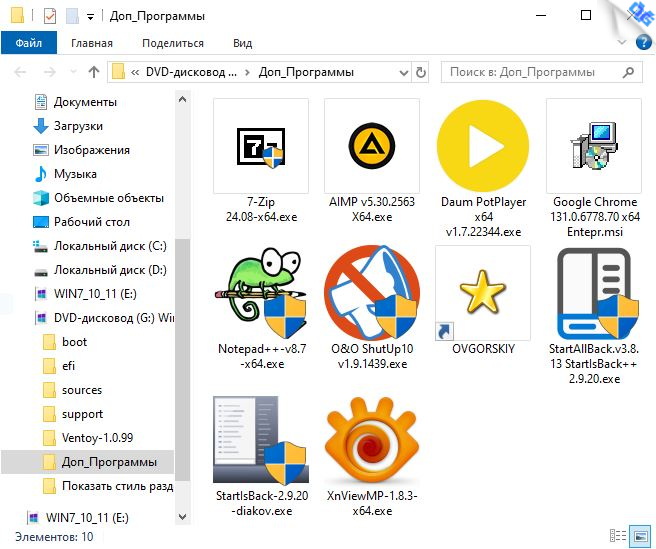Click the navigation pane vertical scrollbar
The width and height of the screenshot is (656, 549).
(182, 300)
